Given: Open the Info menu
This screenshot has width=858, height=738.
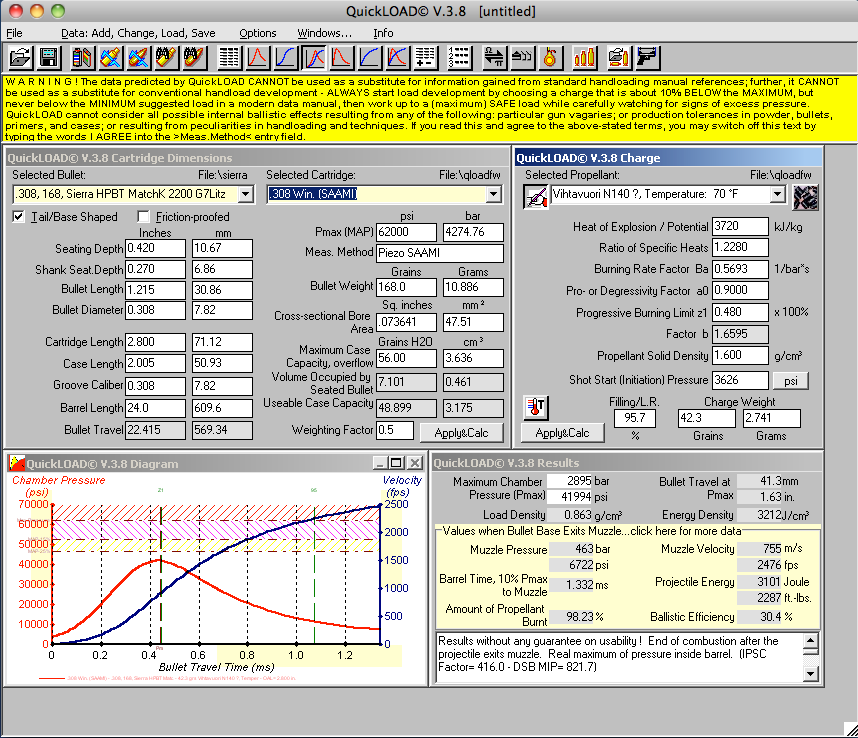Looking at the screenshot, I should coord(383,33).
